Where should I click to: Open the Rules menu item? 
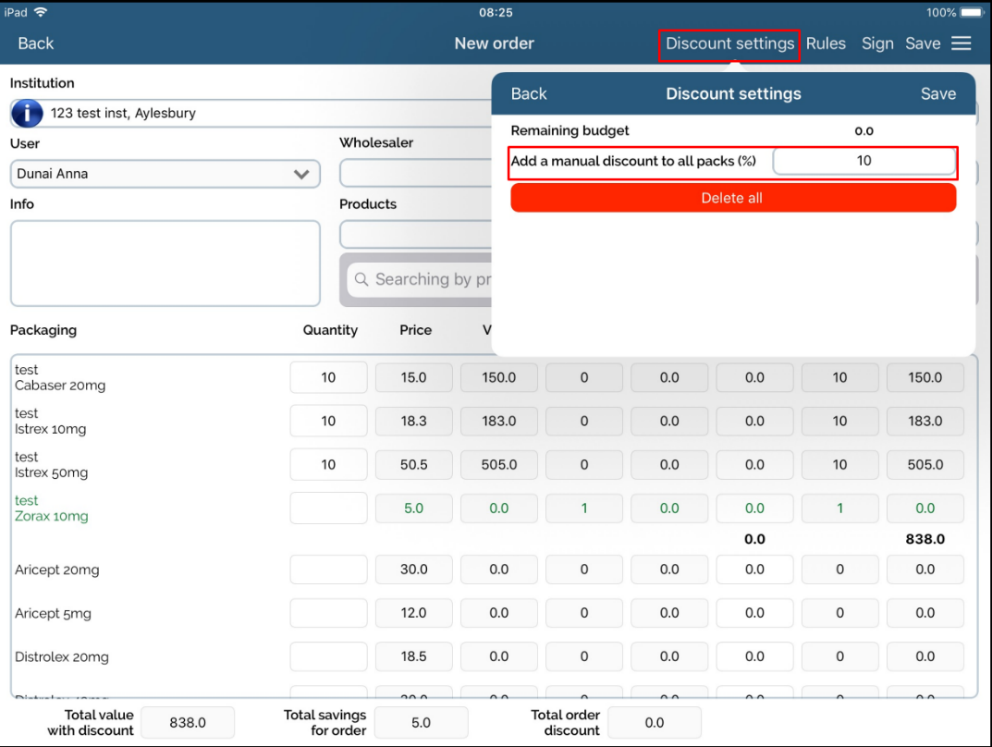tap(826, 44)
